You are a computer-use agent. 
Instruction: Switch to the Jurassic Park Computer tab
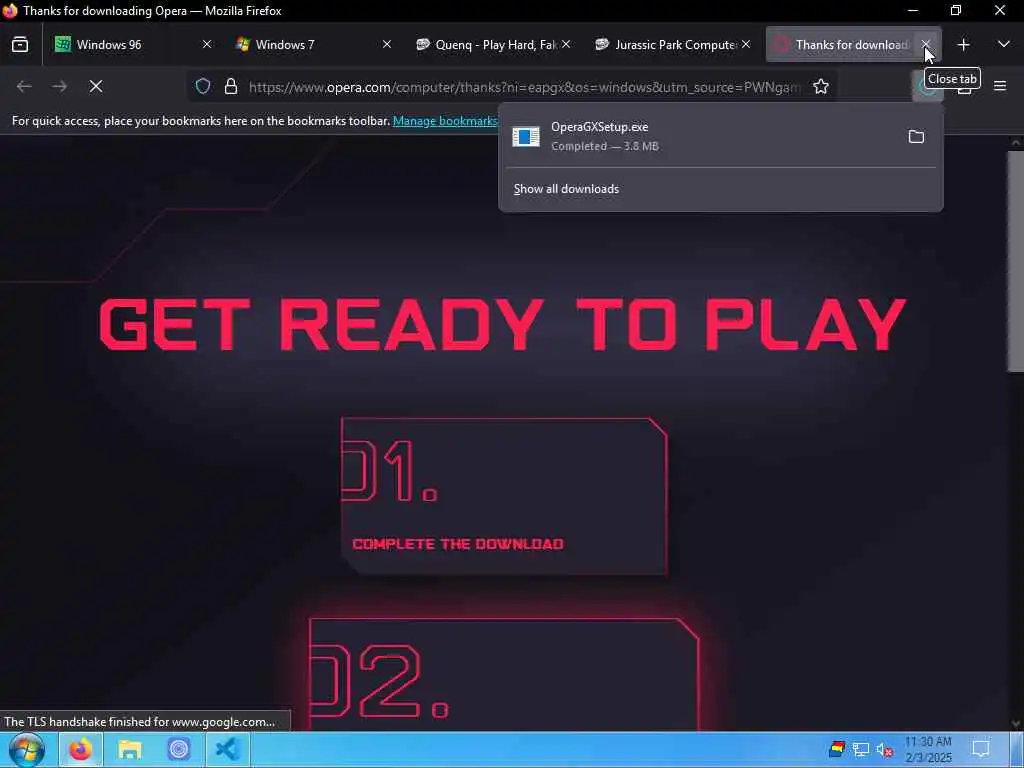(x=672, y=44)
